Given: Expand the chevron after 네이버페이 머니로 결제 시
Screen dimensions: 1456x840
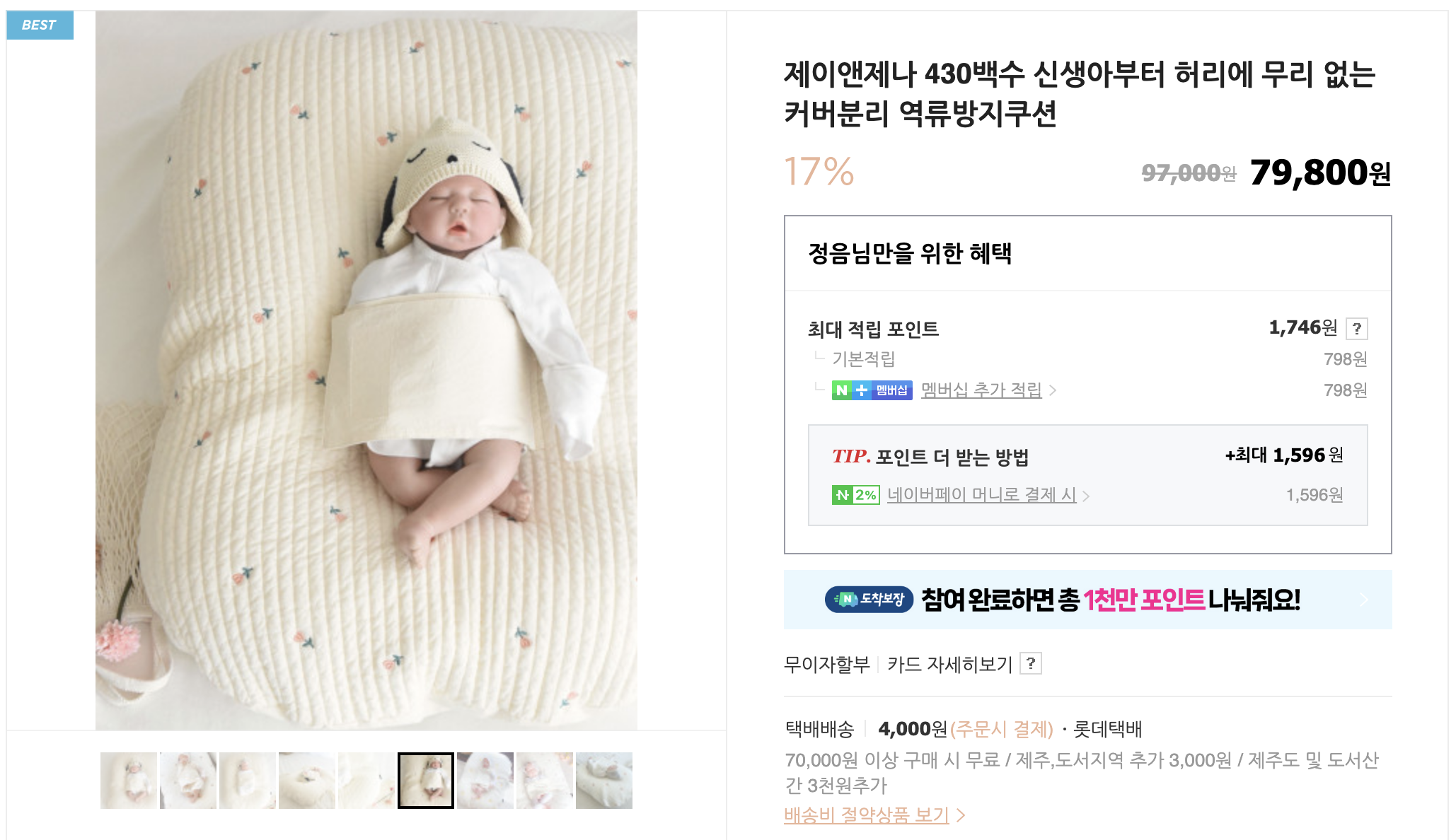Looking at the screenshot, I should [x=1086, y=496].
